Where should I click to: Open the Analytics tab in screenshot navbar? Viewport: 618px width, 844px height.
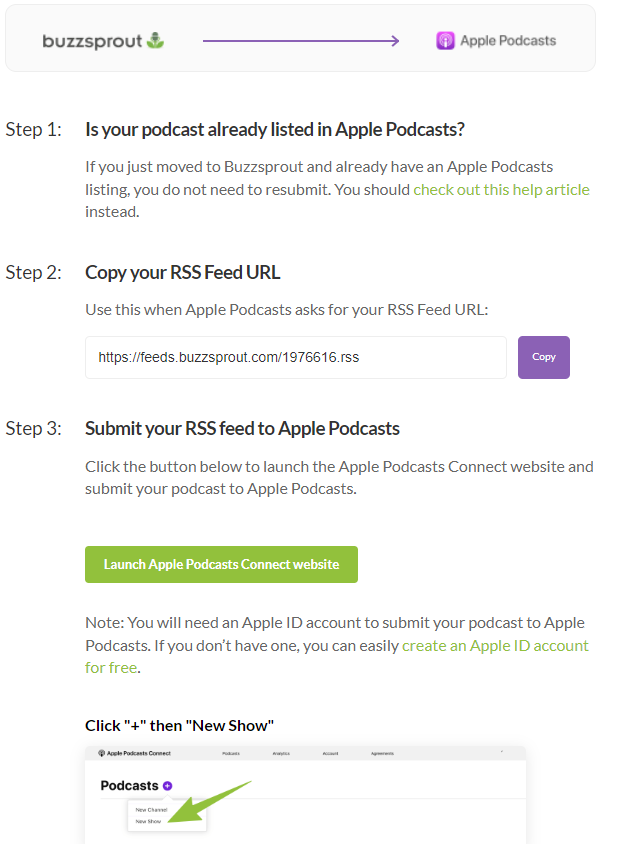(281, 754)
